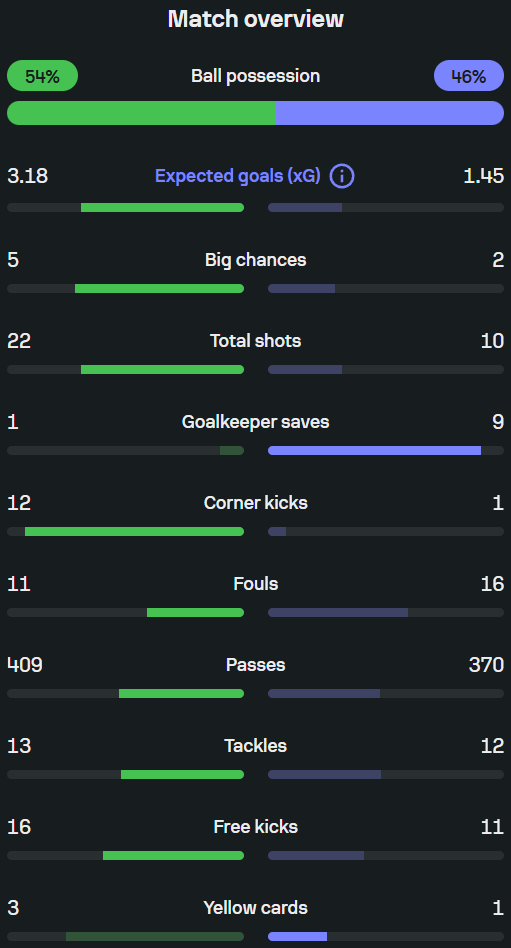Click the green Corner kicks bar
This screenshot has width=511, height=948.
tap(134, 531)
